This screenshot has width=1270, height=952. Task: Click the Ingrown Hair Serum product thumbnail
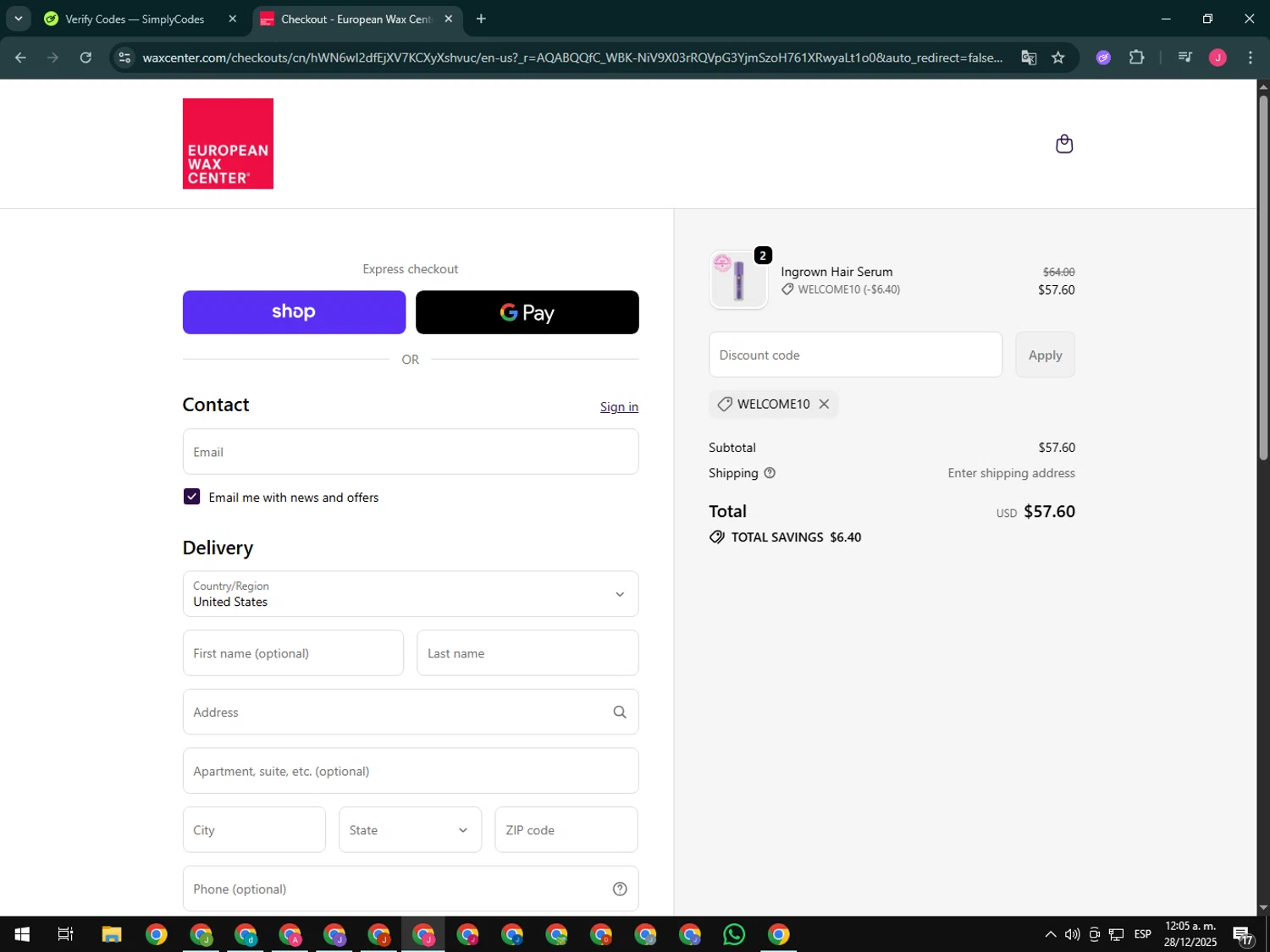click(x=738, y=280)
